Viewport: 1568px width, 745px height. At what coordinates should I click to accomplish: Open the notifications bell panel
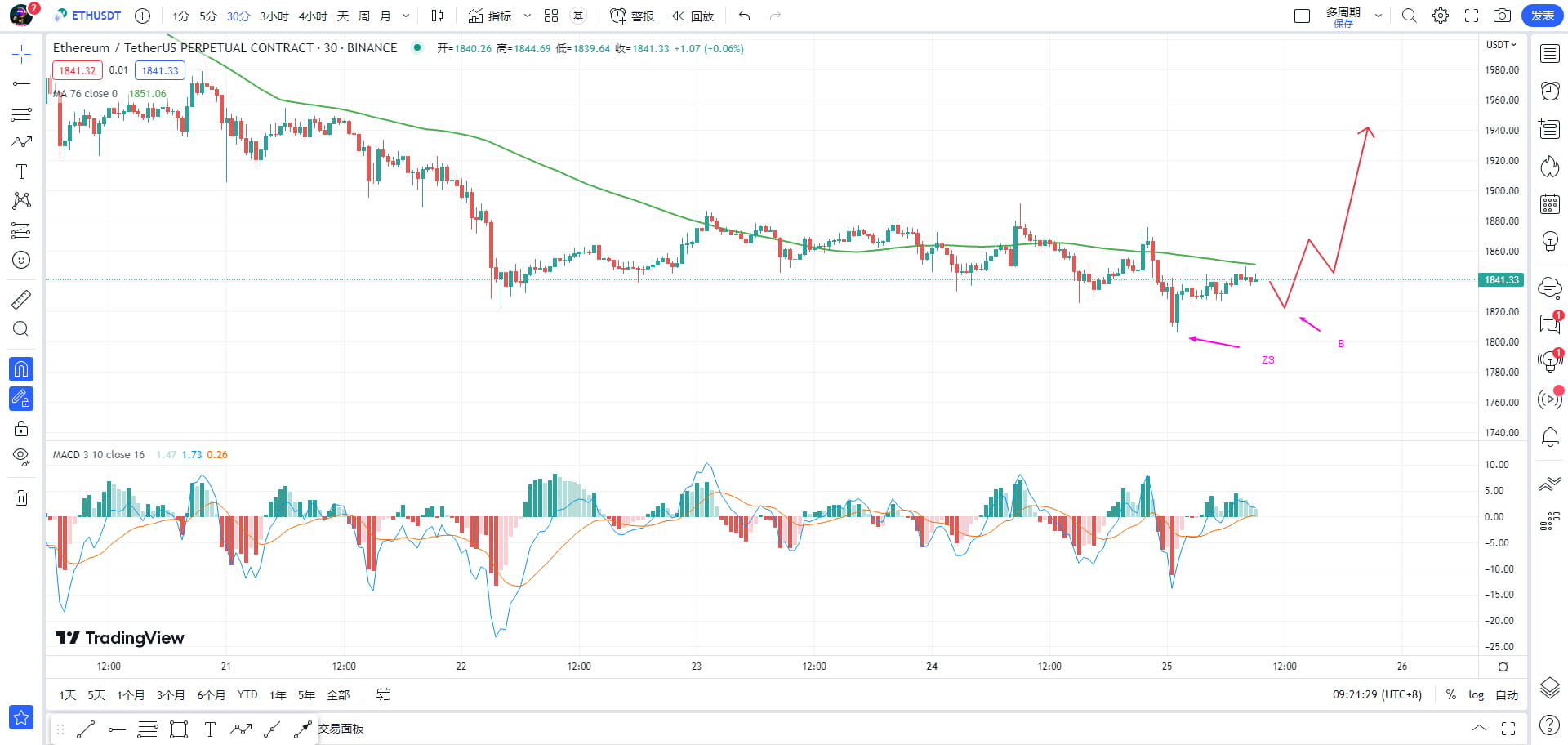click(x=1550, y=437)
